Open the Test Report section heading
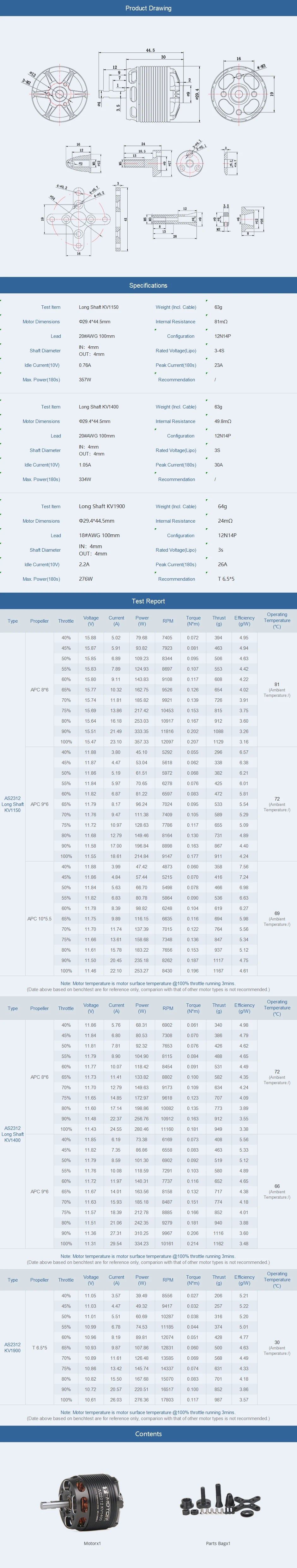This screenshot has height=1568, width=297. pos(148,601)
